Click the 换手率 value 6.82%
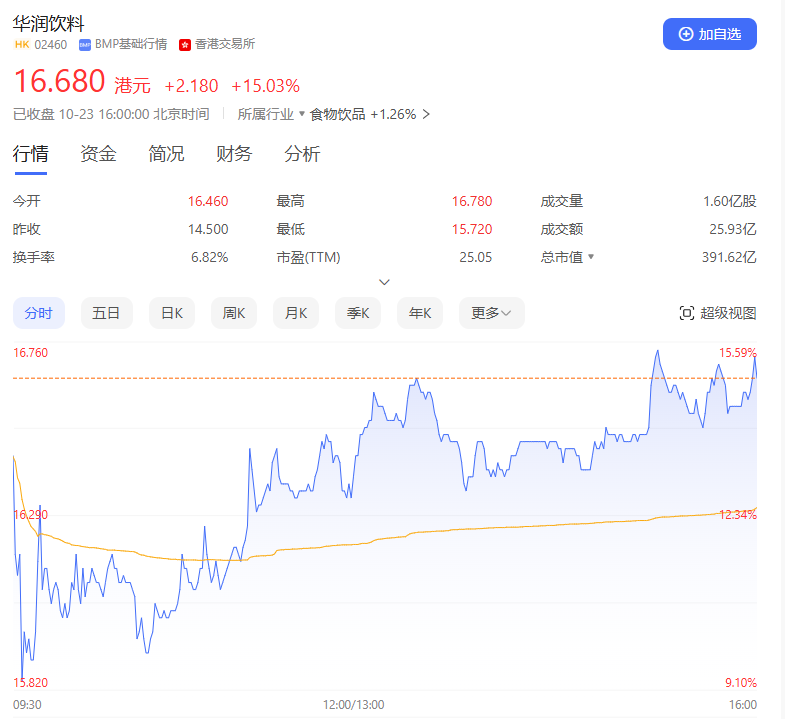The height and width of the screenshot is (719, 785). (209, 257)
